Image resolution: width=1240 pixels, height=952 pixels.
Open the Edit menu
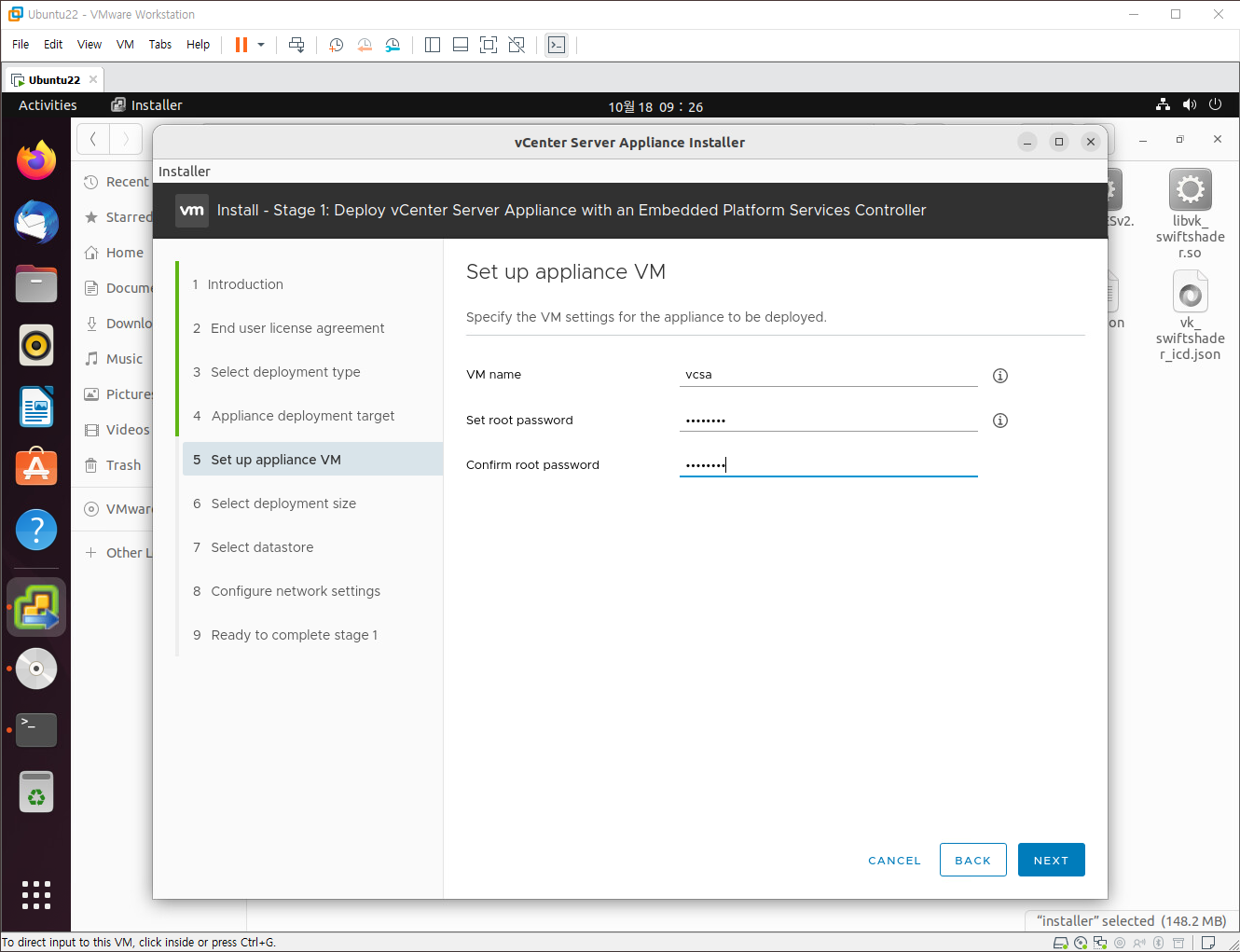coord(53,45)
